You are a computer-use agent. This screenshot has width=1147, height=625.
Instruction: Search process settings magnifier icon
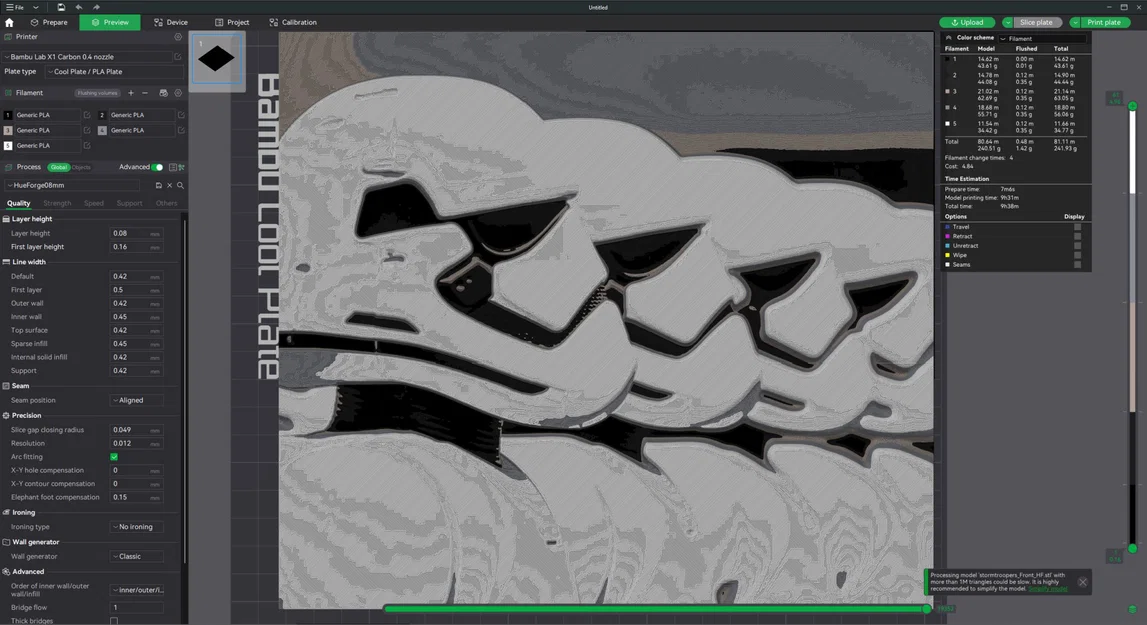(x=181, y=186)
